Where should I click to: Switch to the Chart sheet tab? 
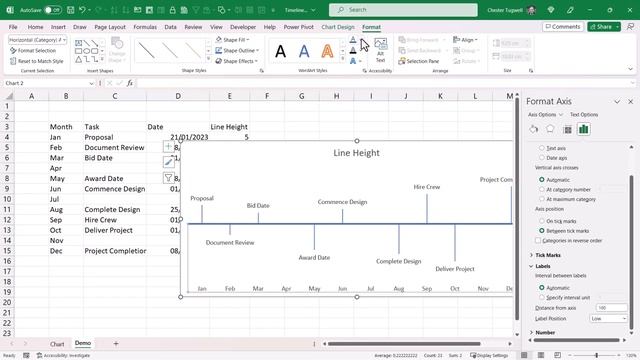click(x=57, y=344)
